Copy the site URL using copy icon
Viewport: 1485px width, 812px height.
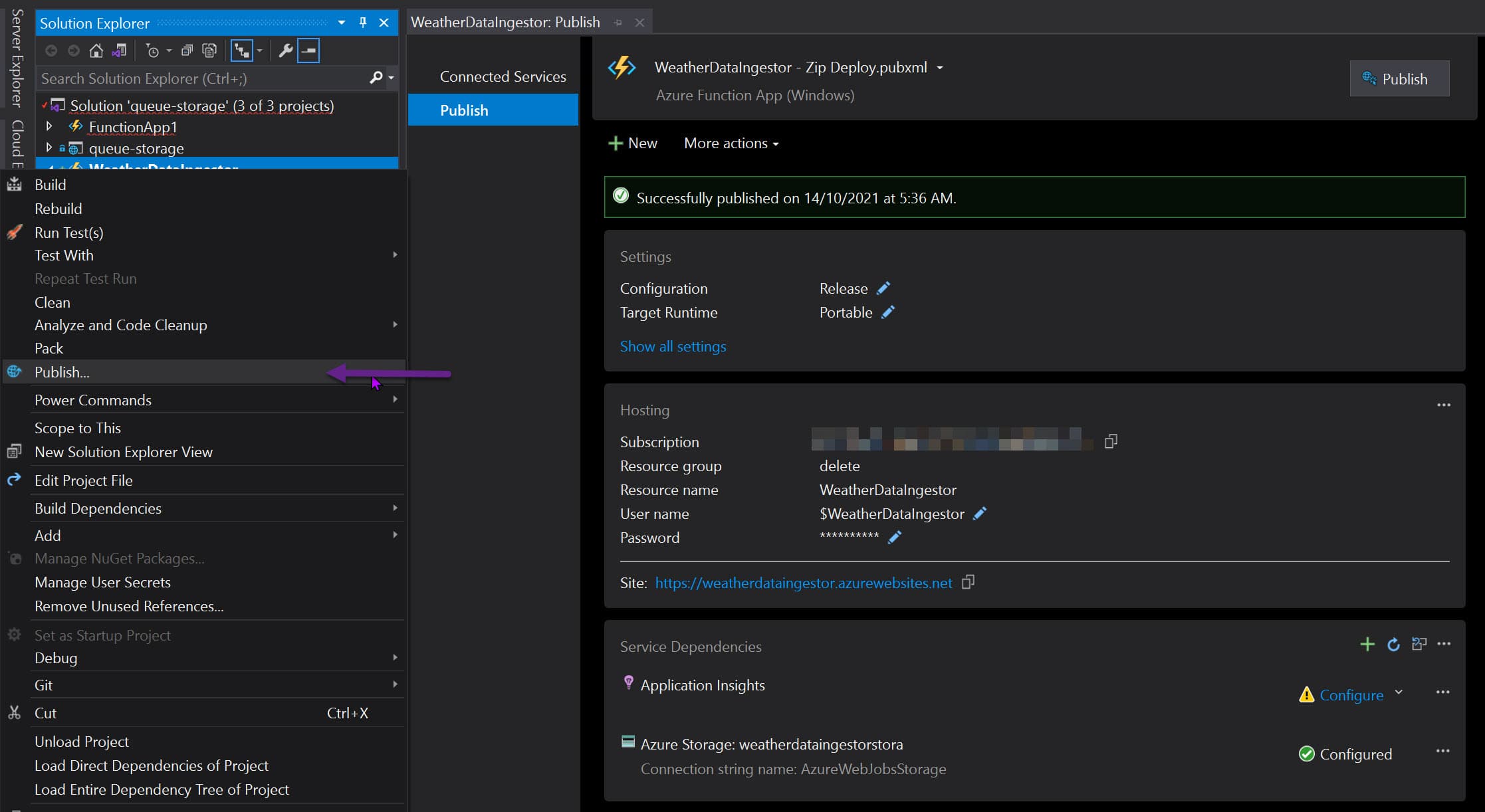[968, 582]
